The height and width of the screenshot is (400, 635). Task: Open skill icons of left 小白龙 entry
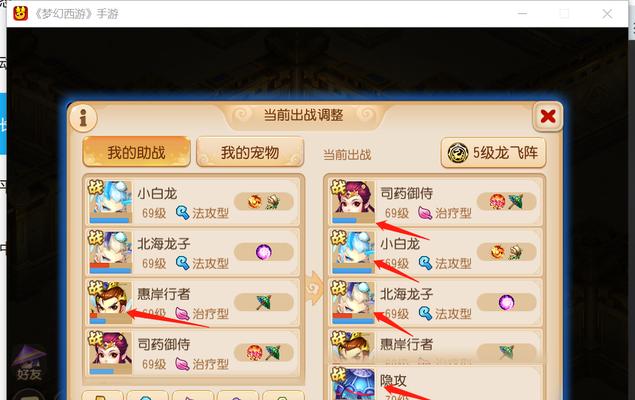coord(264,201)
